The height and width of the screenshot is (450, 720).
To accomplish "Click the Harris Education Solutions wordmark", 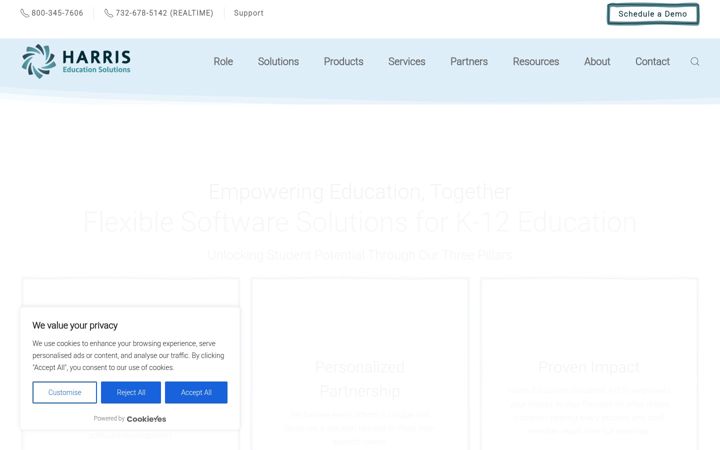I will (x=96, y=62).
